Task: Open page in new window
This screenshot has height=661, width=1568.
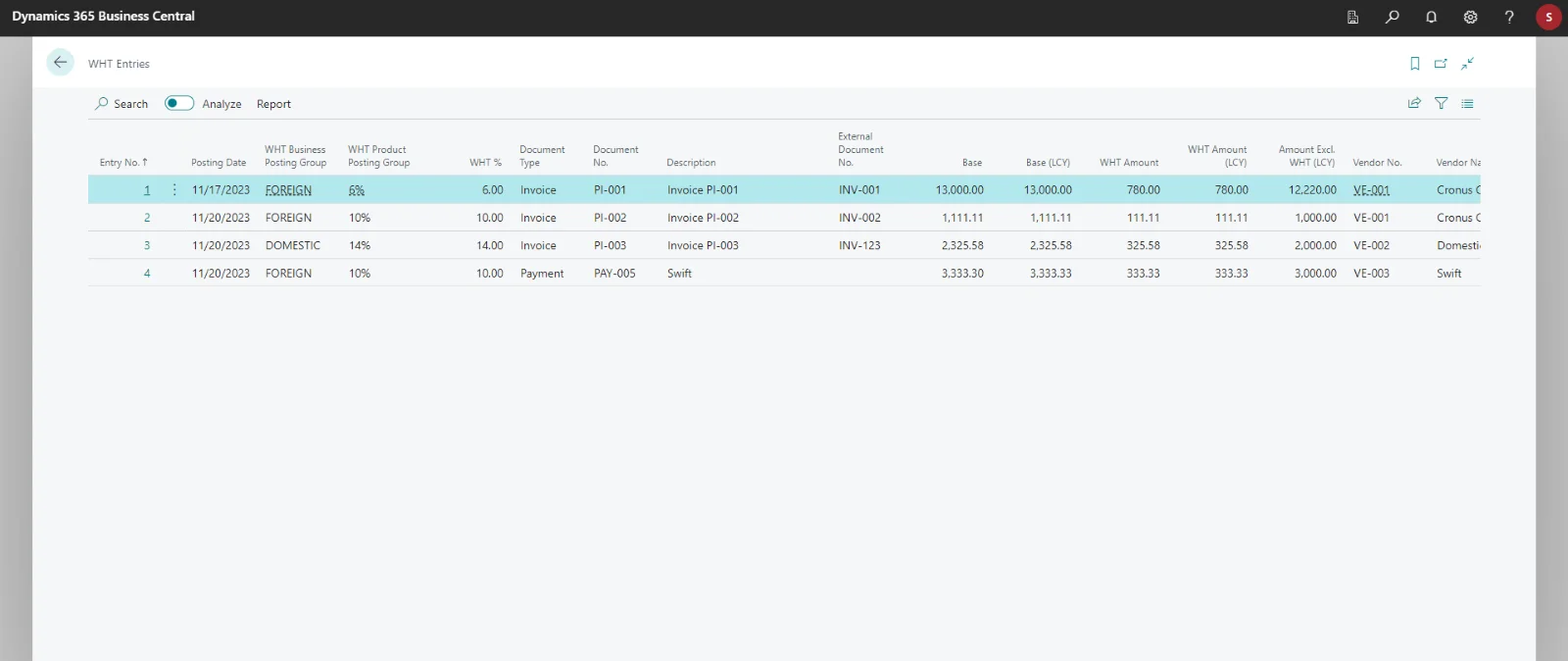Action: click(1441, 64)
